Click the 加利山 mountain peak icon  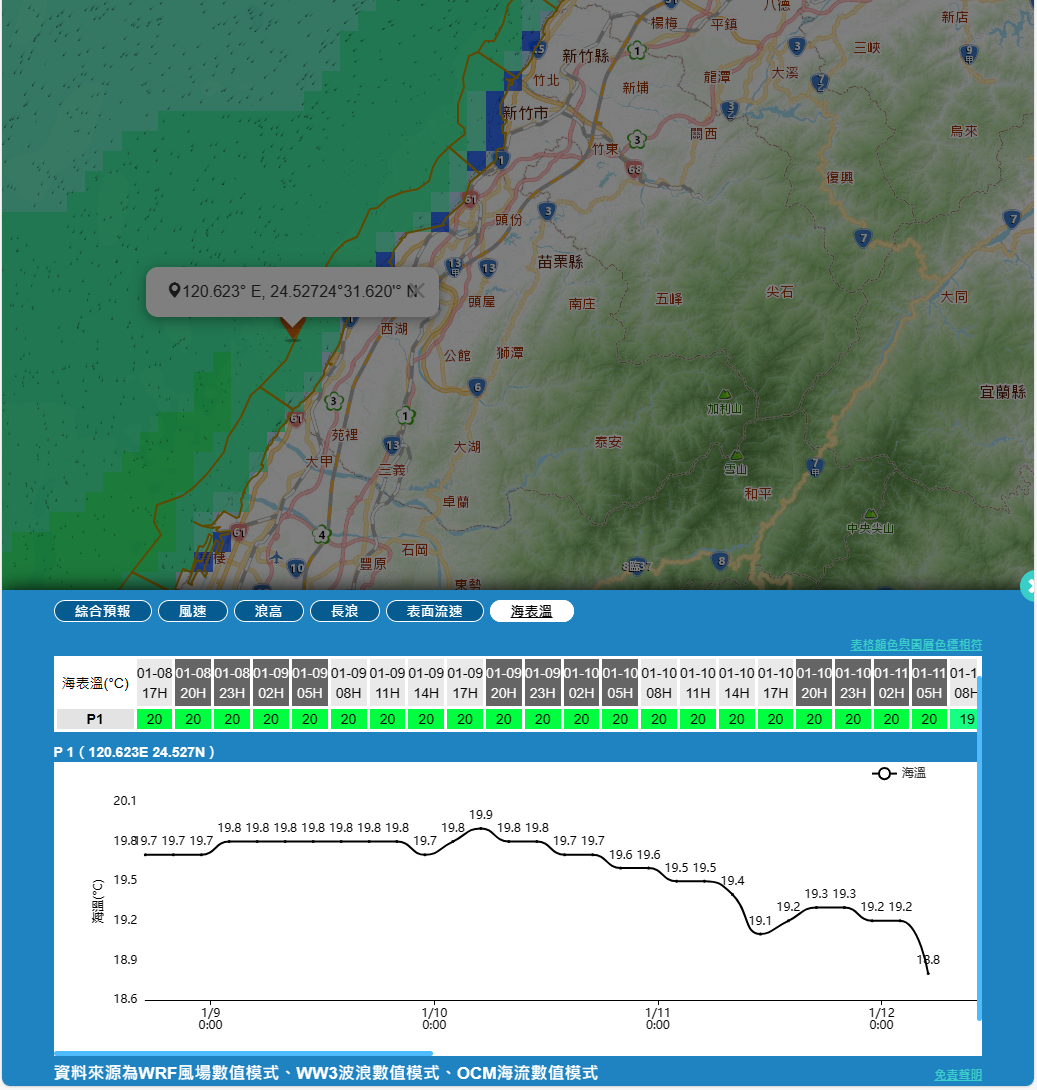pos(724,395)
